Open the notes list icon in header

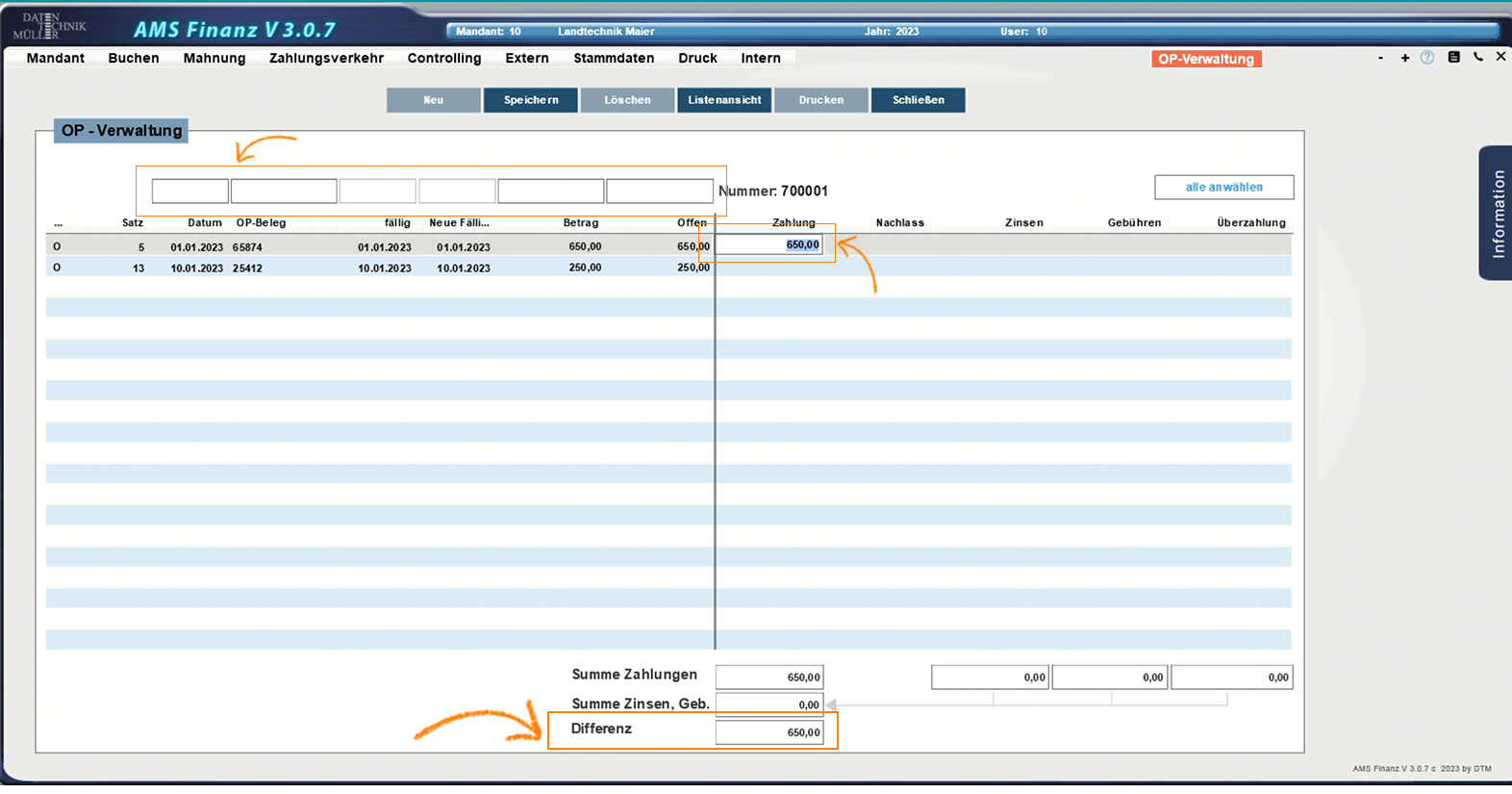tap(1453, 58)
